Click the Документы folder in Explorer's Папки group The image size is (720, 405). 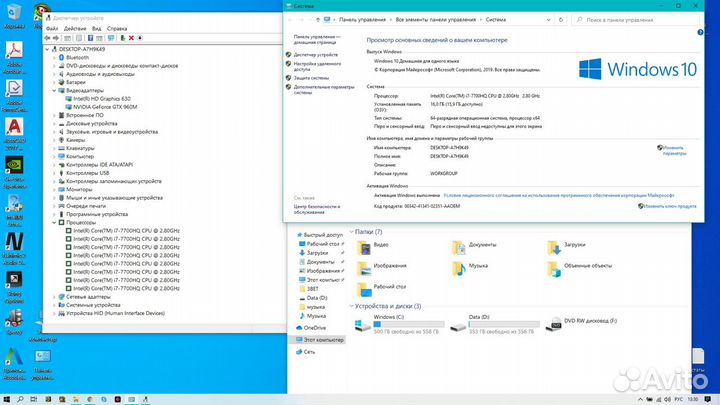pos(474,248)
